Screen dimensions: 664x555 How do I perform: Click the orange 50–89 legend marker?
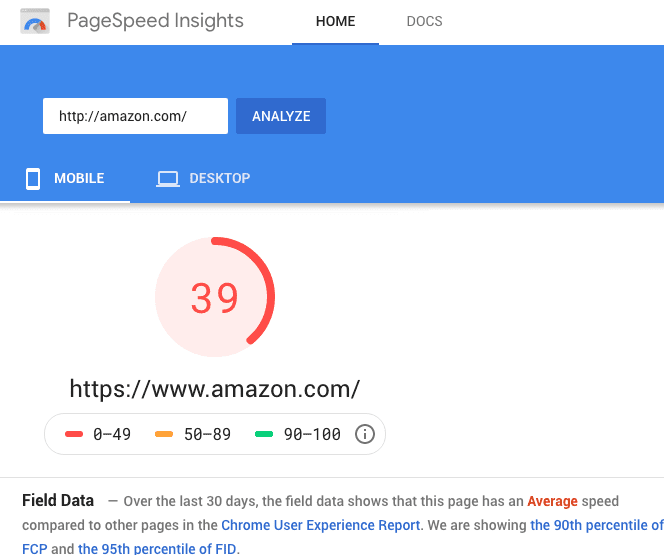164,434
